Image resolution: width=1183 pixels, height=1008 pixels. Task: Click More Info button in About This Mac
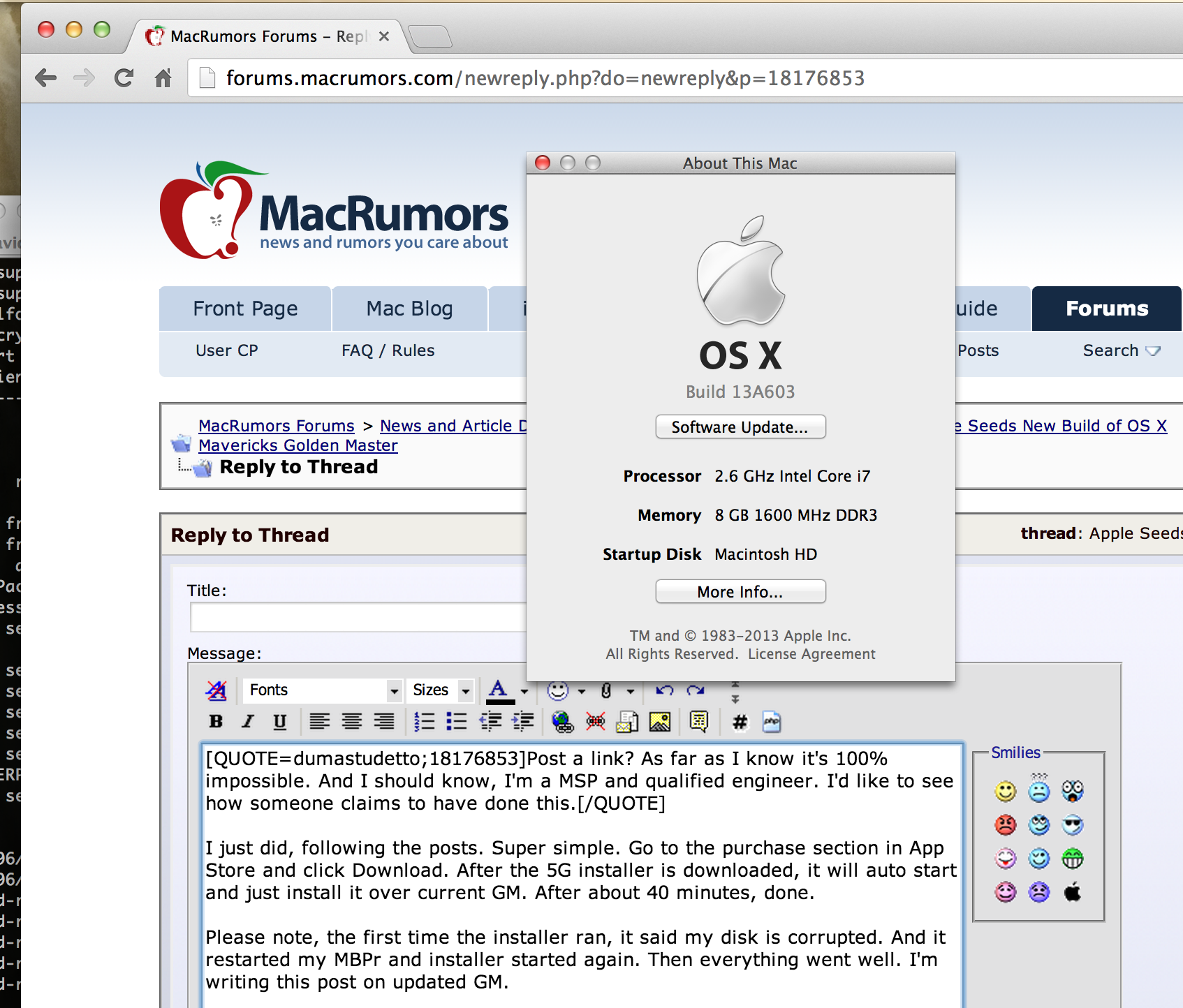(740, 592)
